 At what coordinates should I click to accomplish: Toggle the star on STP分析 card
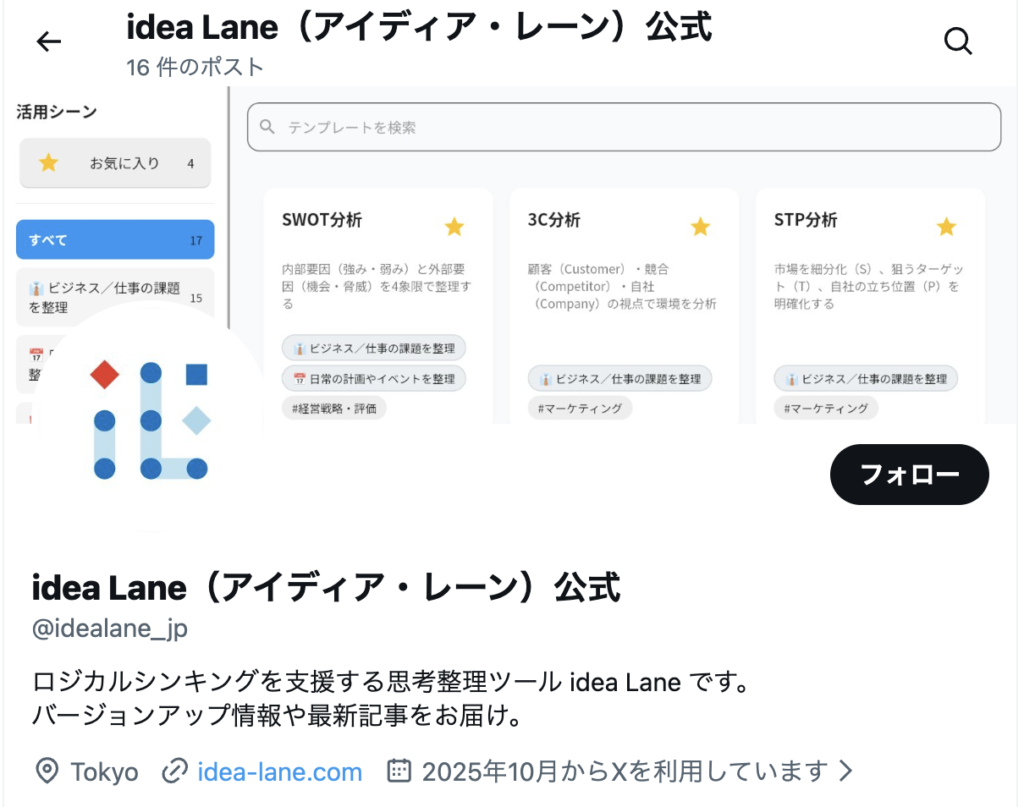click(x=946, y=227)
